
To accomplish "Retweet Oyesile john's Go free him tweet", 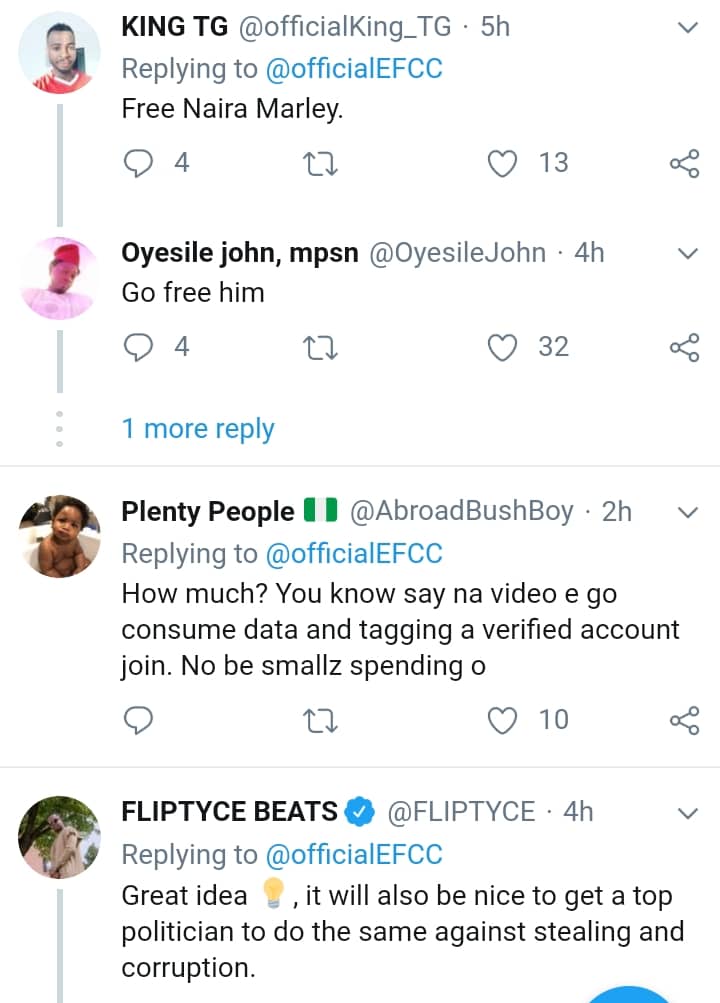I will [321, 347].
